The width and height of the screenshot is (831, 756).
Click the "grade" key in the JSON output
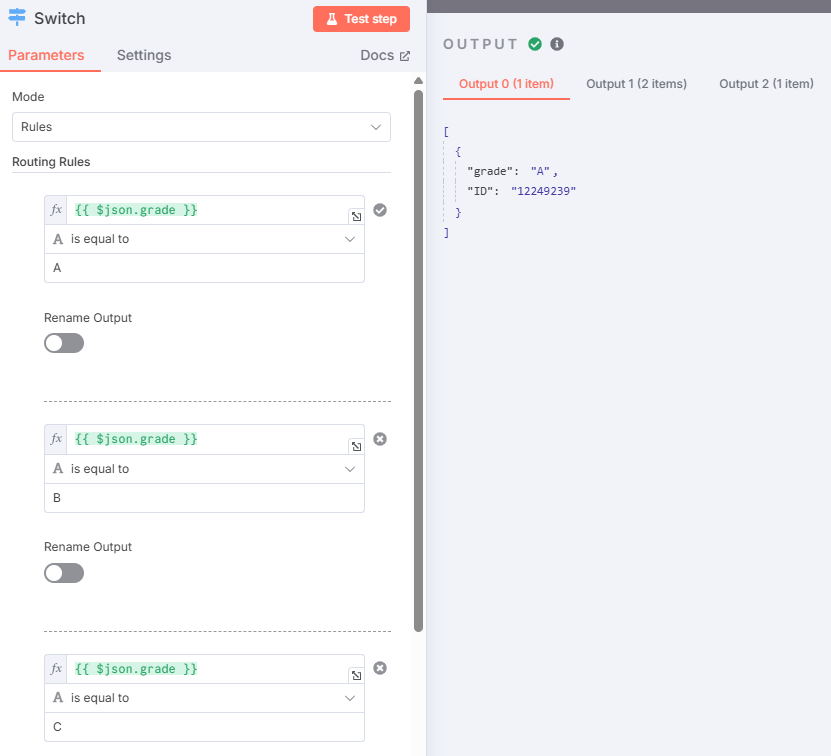tap(490, 171)
